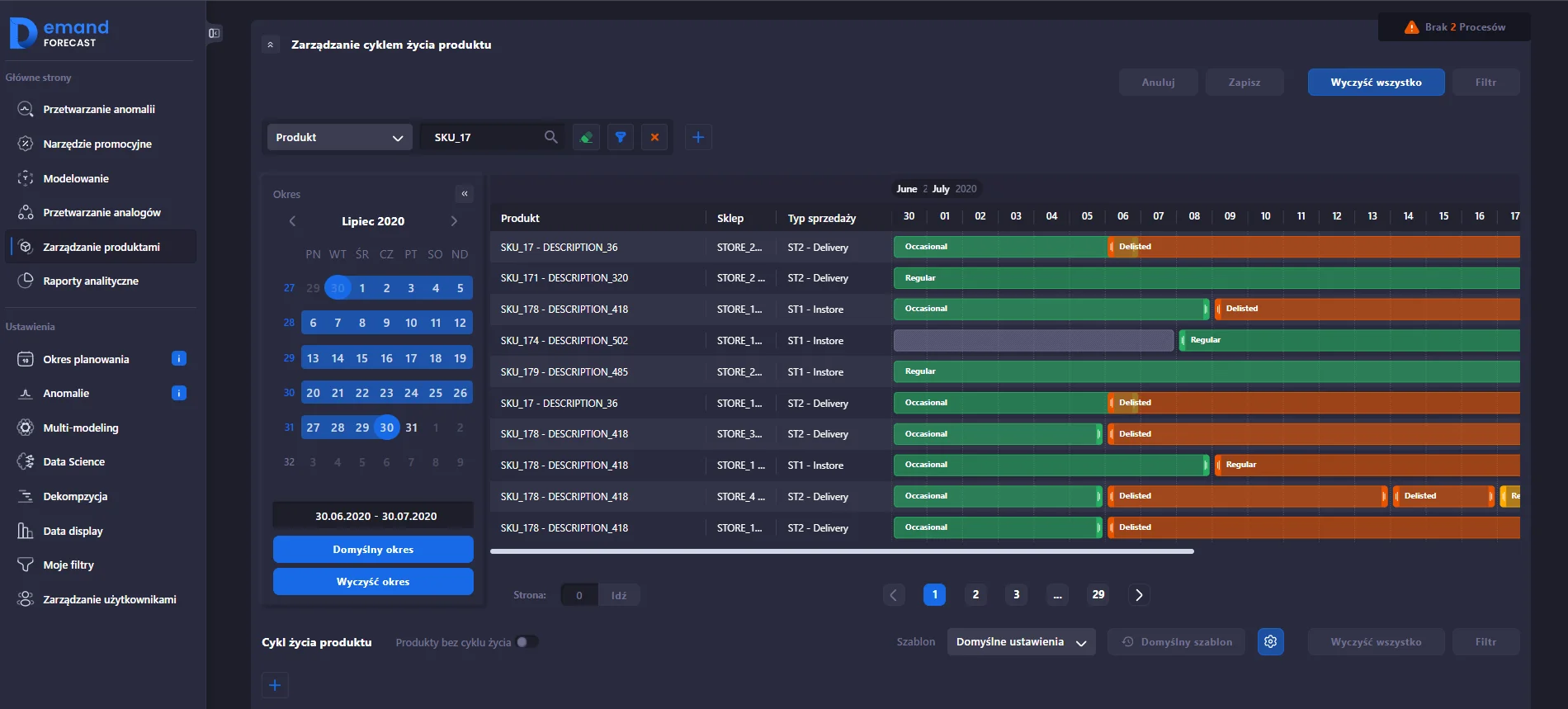The height and width of the screenshot is (709, 1568).
Task: Collapse the sidebar with the panel icon
Action: (x=215, y=33)
